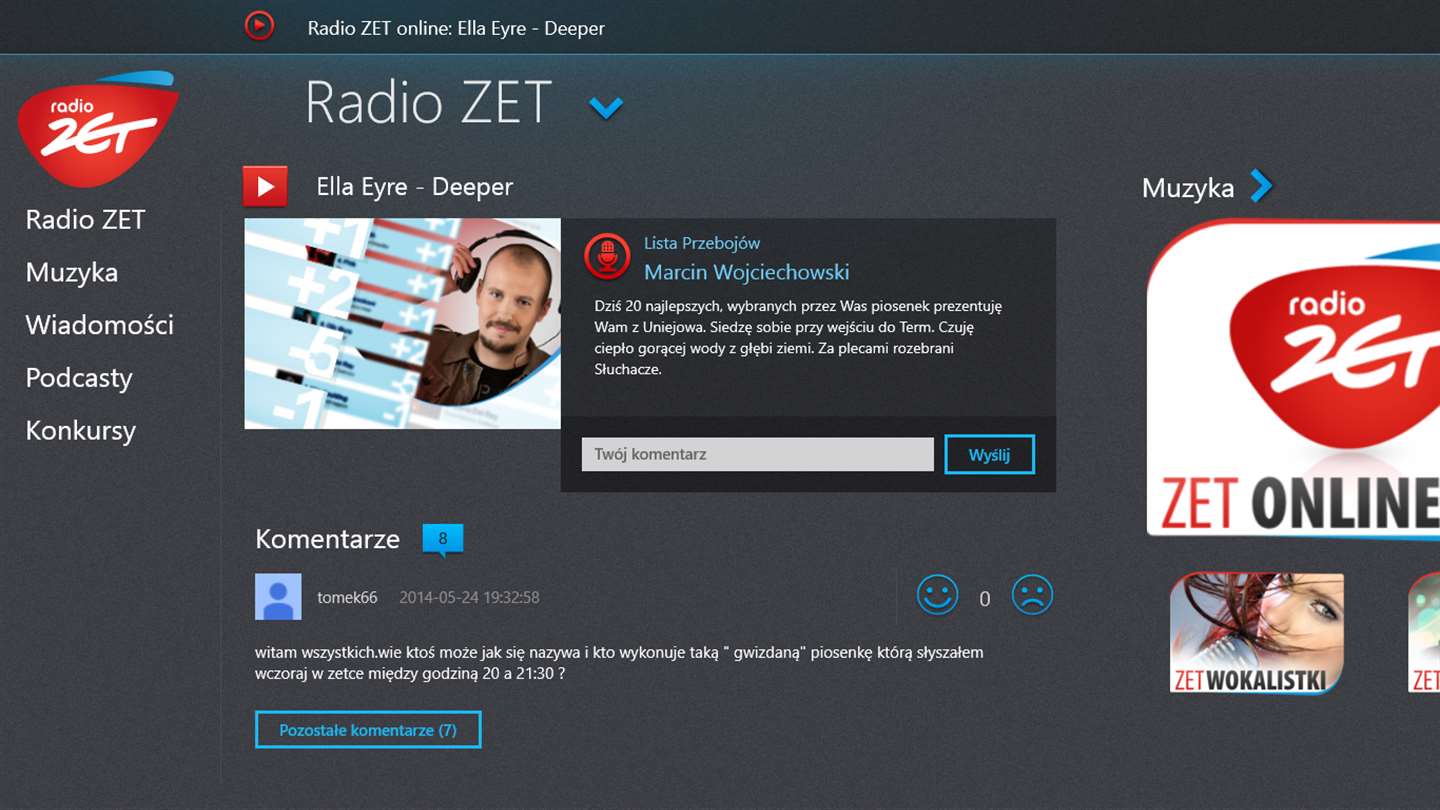Open the Marcin Wojciechowski presenter link
The width and height of the screenshot is (1440, 810).
[x=747, y=272]
